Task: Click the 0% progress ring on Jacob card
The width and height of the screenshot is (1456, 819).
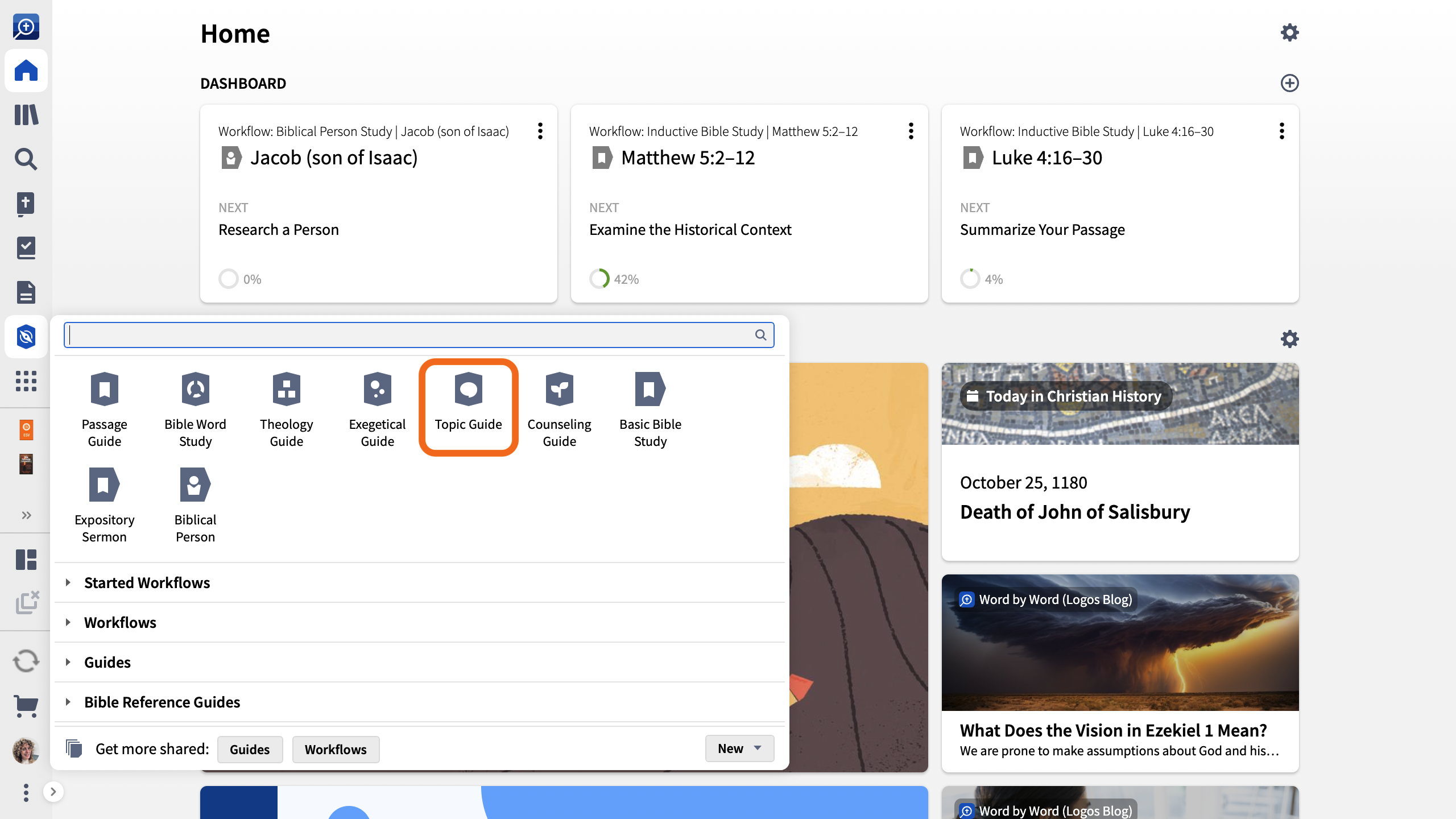Action: pos(229,279)
